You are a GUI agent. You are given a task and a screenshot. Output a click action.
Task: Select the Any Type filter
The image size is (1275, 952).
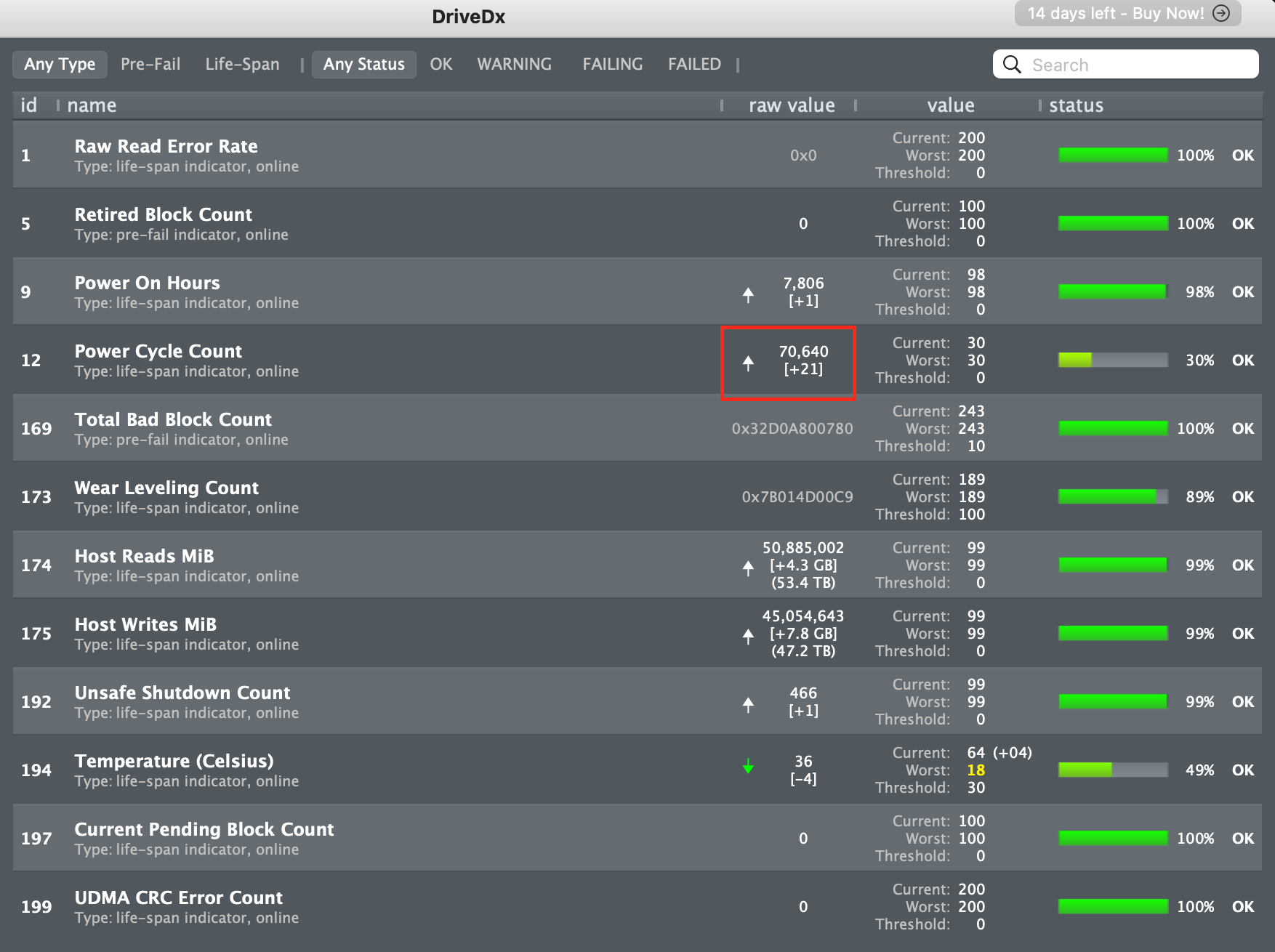[x=60, y=64]
